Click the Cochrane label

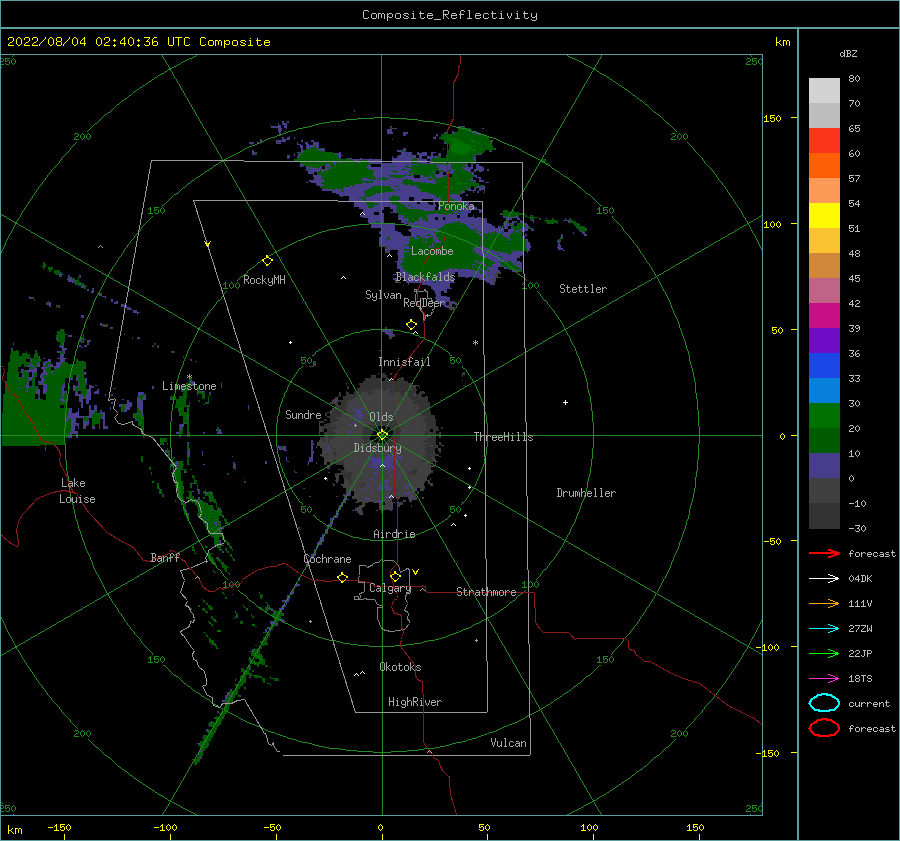[327, 559]
